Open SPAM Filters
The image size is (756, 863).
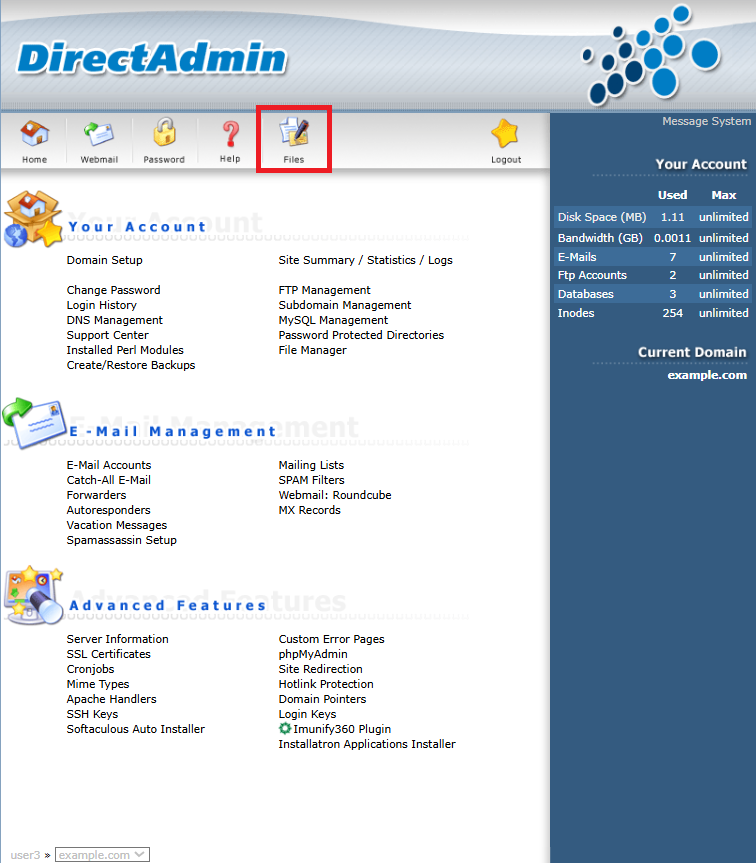point(311,480)
